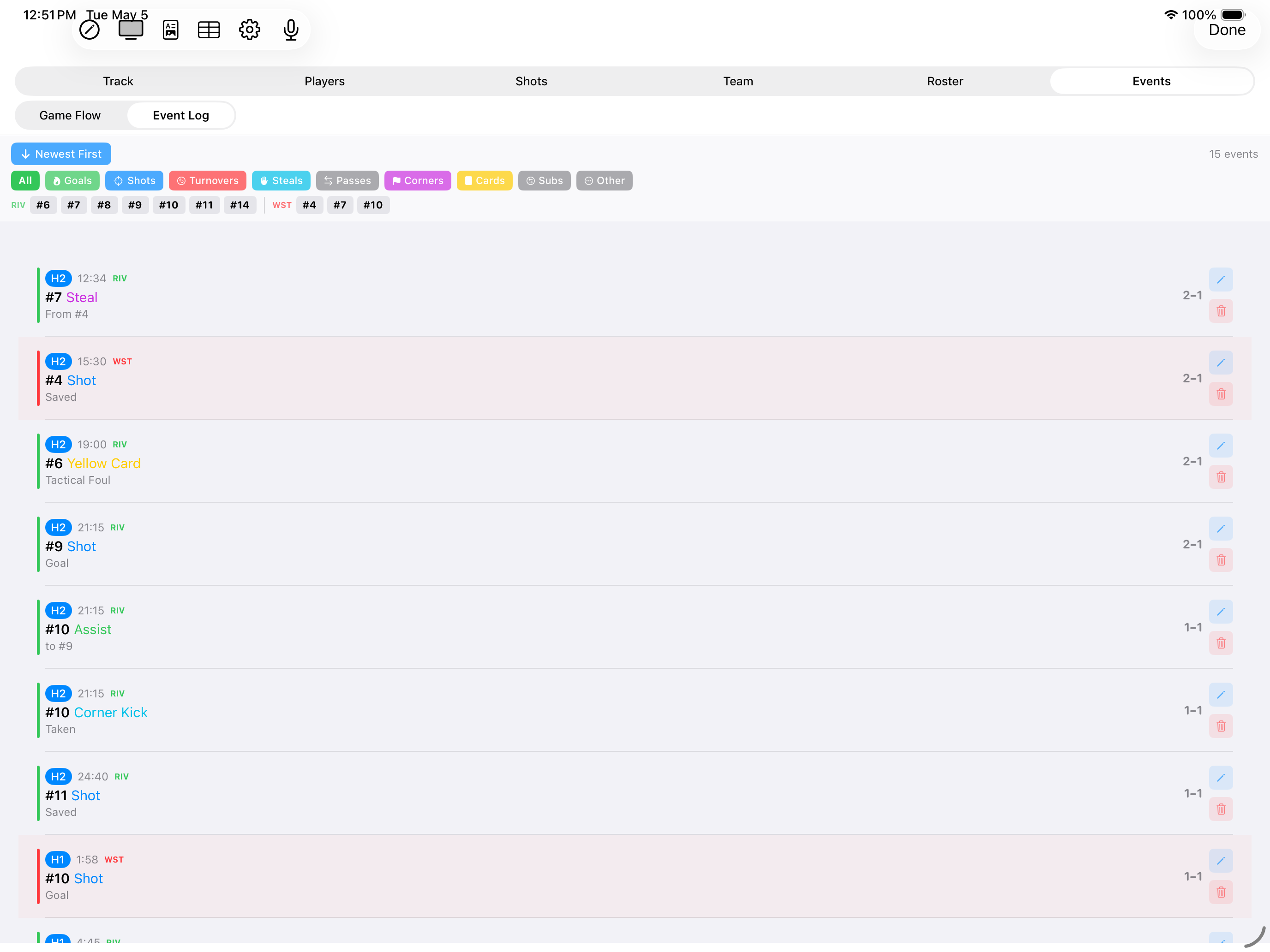Tap the Done button

[1227, 30]
